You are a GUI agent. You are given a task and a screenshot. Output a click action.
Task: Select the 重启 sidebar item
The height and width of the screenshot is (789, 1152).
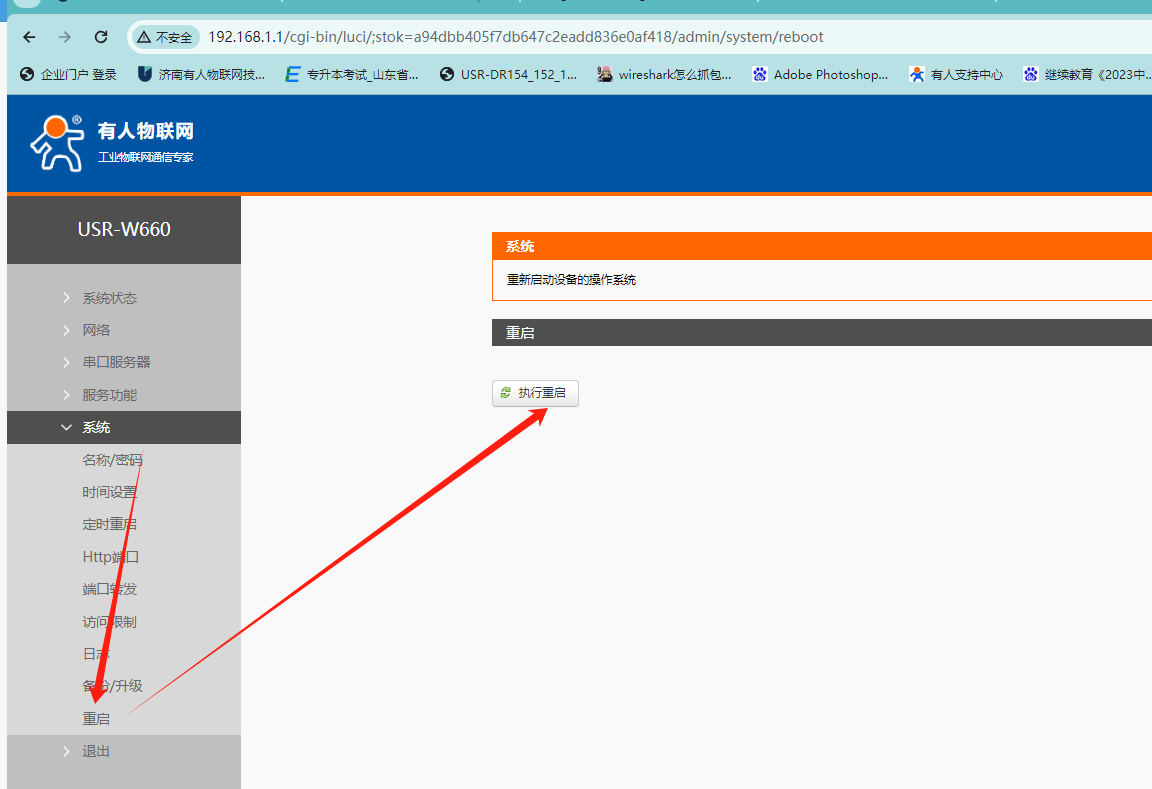(96, 719)
